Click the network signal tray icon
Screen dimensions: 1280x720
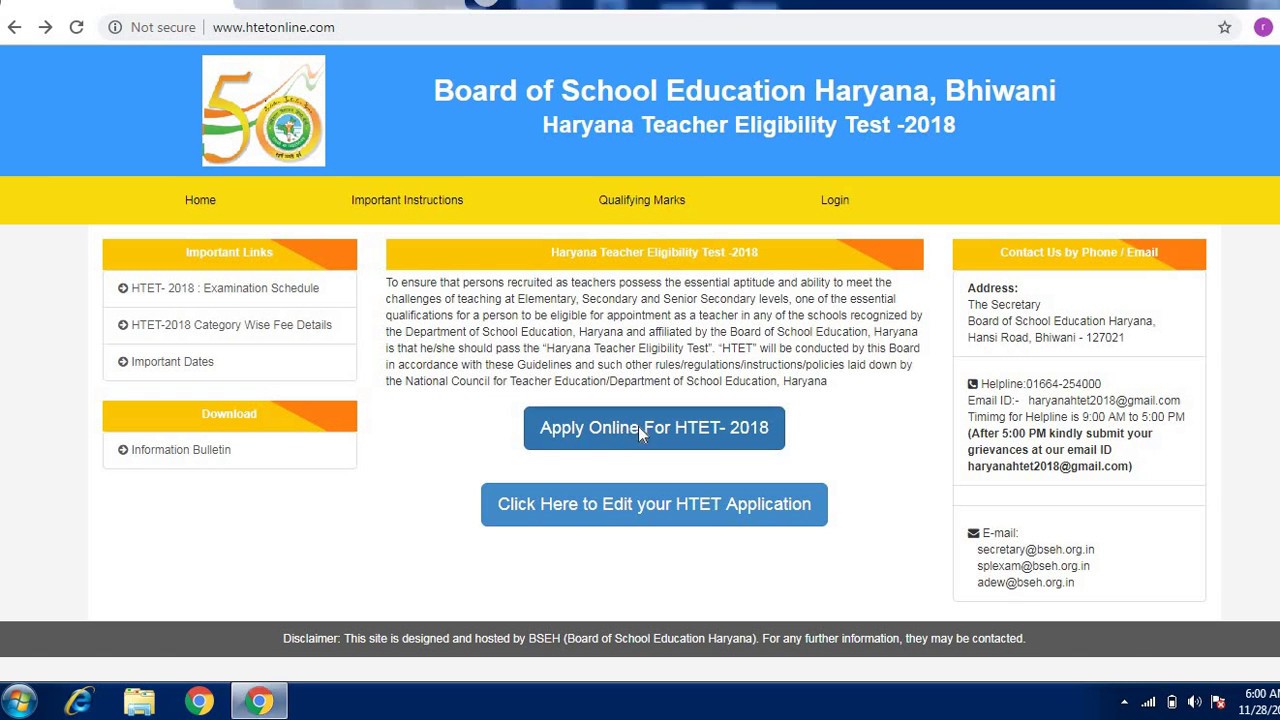coord(1148,702)
